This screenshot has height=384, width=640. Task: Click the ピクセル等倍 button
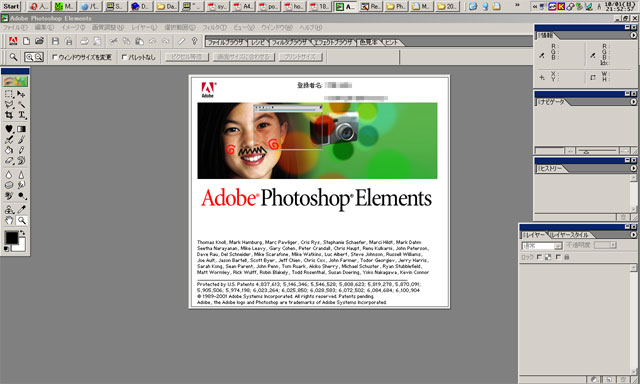187,57
